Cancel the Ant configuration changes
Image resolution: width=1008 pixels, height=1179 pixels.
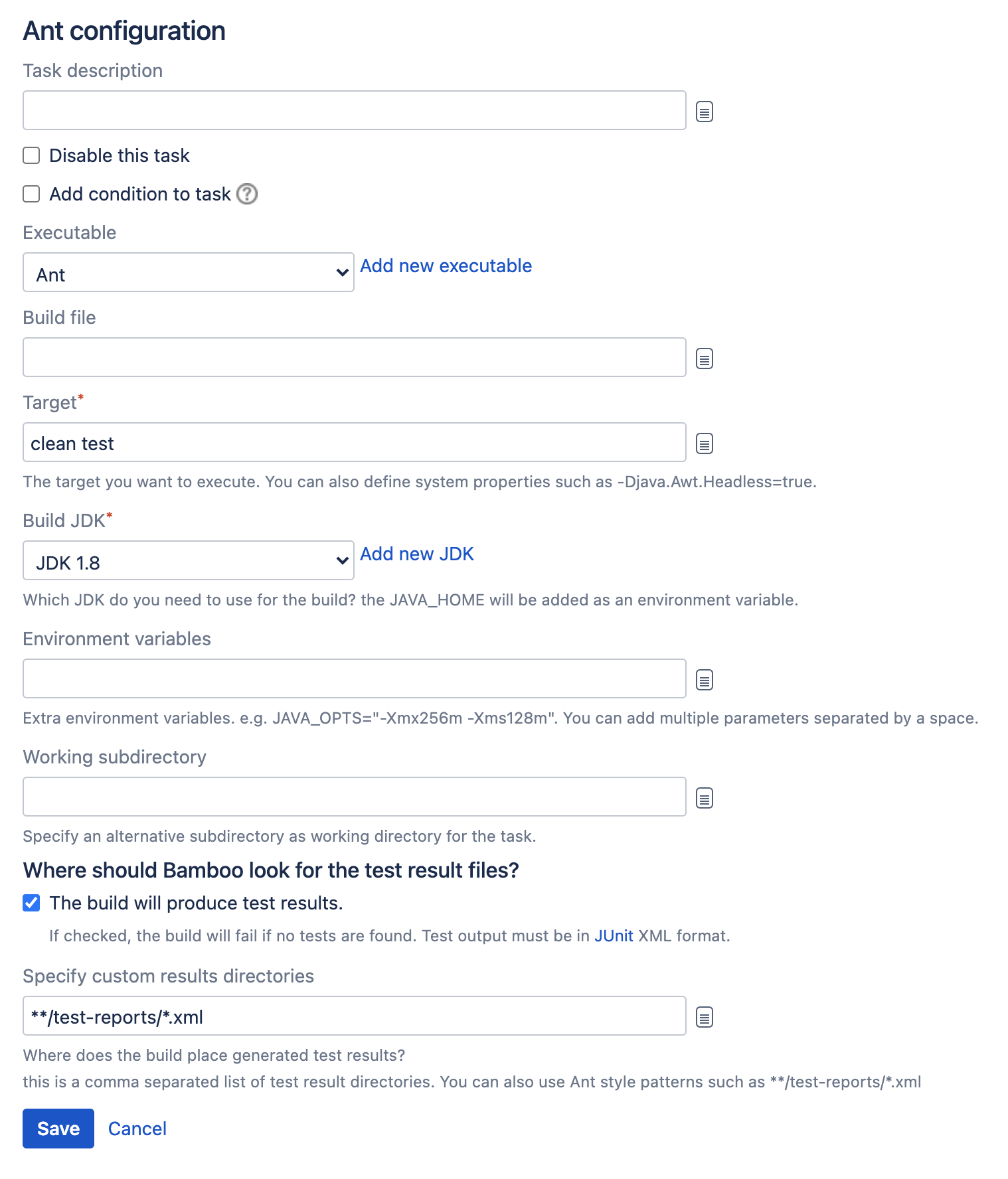137,1129
